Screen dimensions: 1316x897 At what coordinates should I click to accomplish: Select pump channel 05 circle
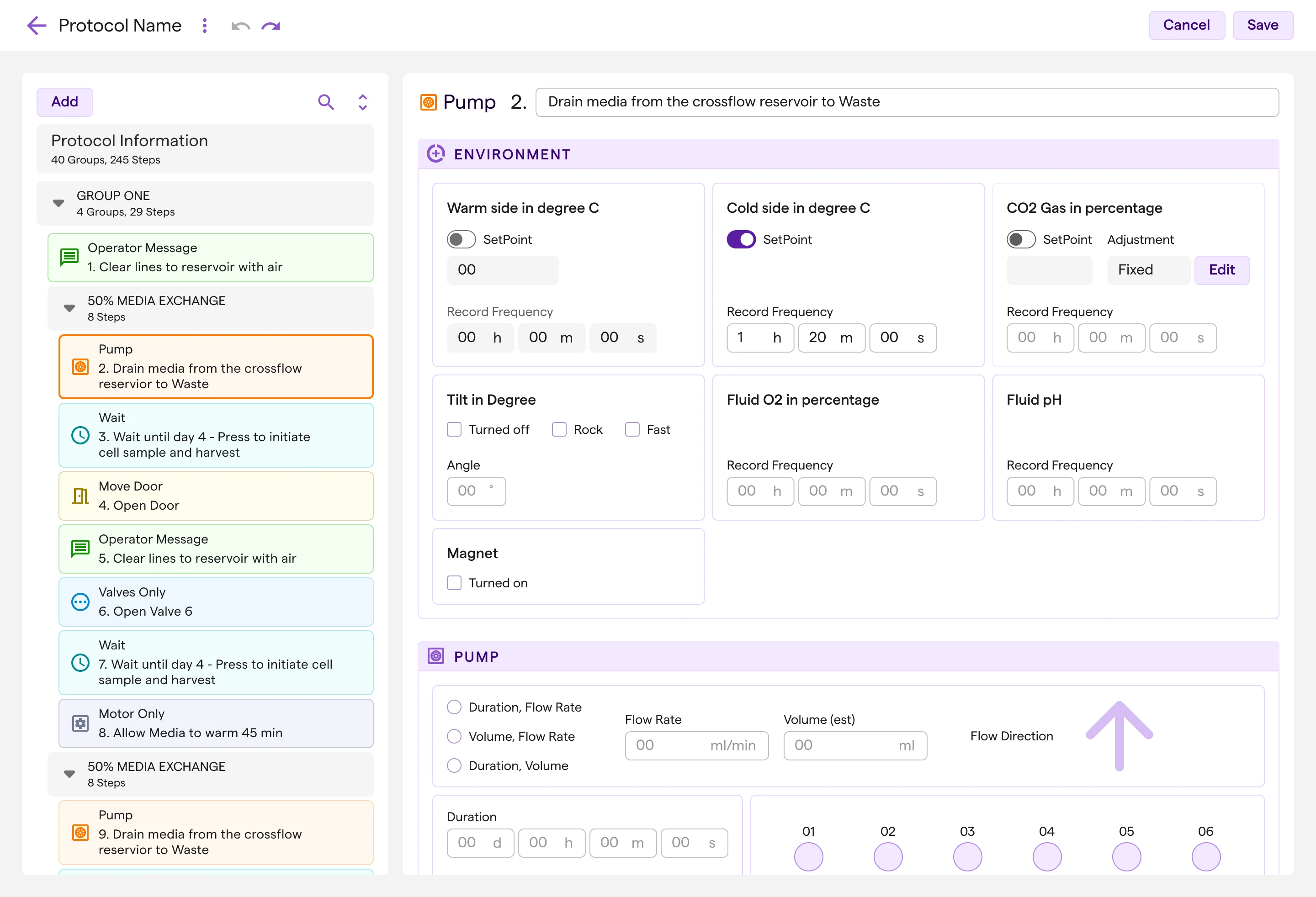point(1126,857)
